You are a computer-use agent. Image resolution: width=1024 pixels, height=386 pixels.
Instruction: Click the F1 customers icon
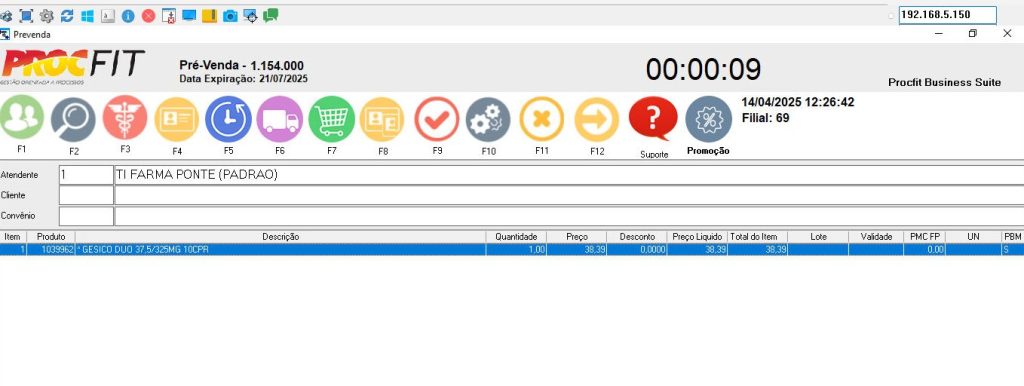pos(21,118)
